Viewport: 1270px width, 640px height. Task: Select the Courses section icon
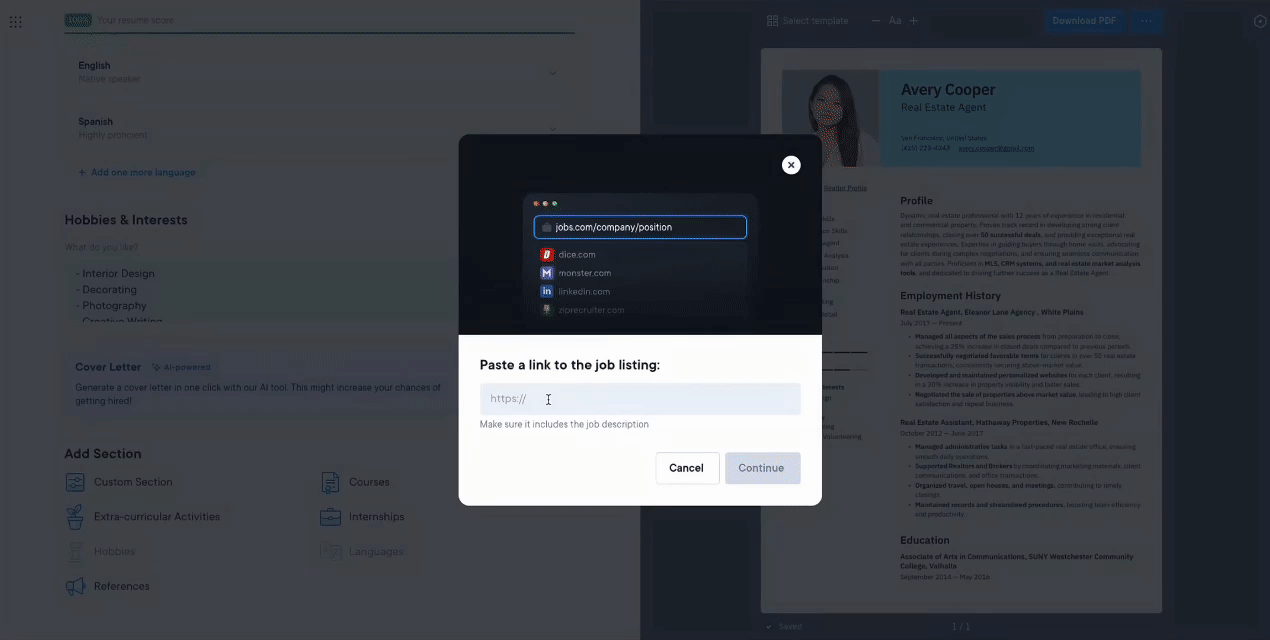[x=331, y=481]
